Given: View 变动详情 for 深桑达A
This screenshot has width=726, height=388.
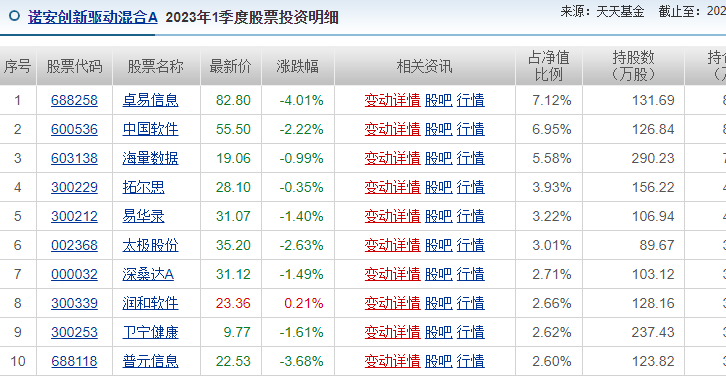Looking at the screenshot, I should point(392,274).
